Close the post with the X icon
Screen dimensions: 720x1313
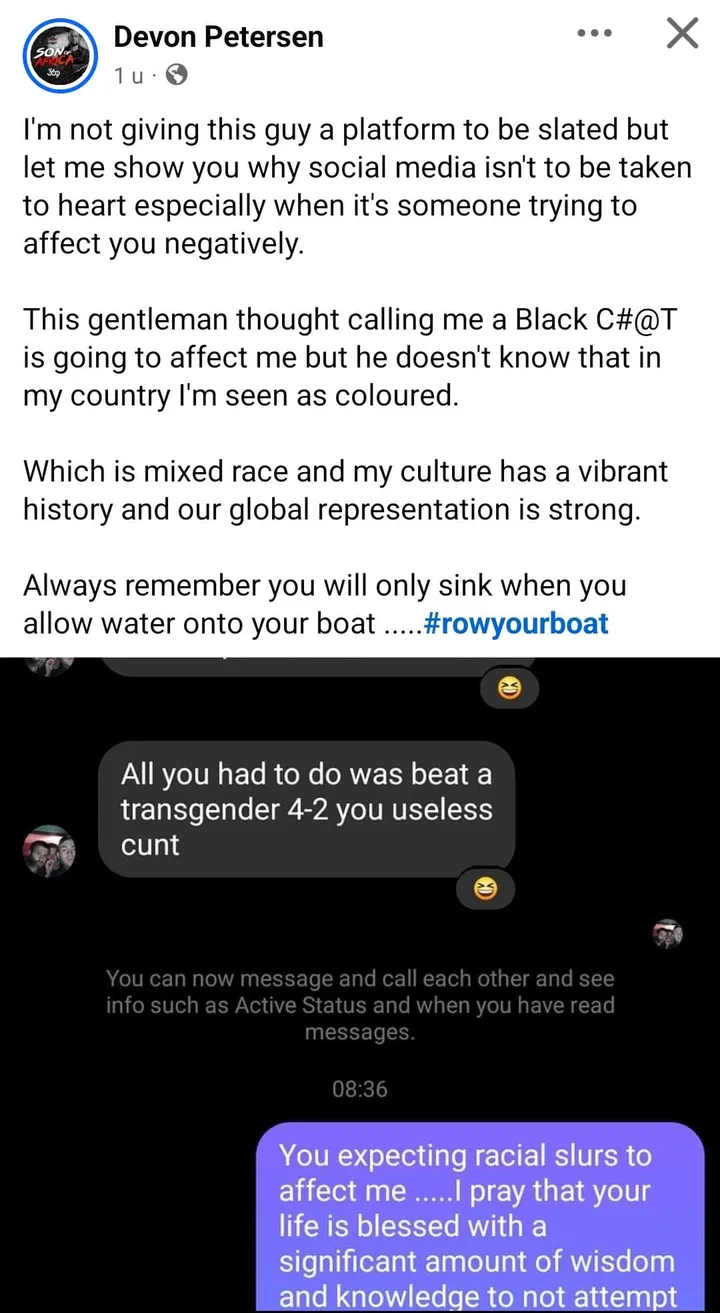coord(682,33)
